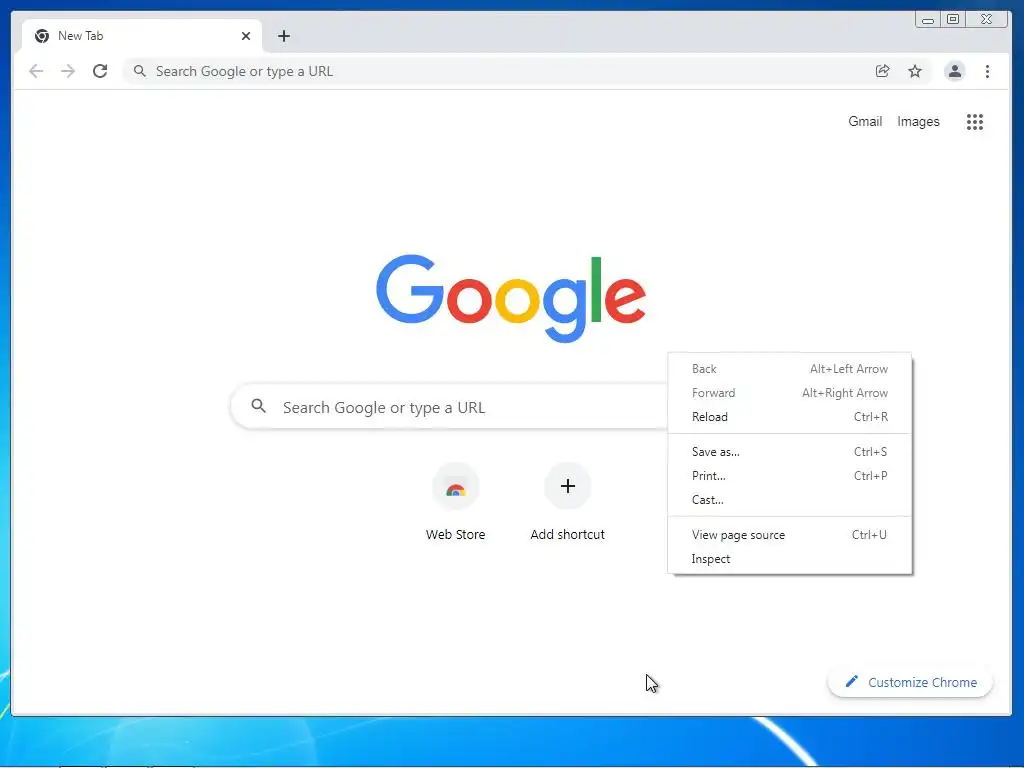
Task: Click the greyed-out Forward context menu entry
Action: point(790,393)
